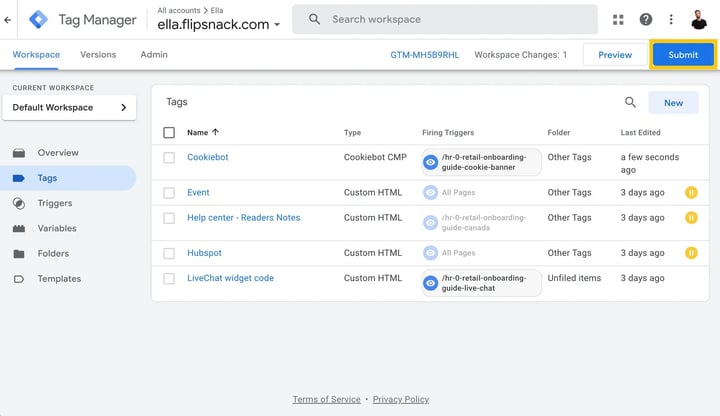Click the hr-0-retail-onboarding-guide-cookie-banner trigger chip
The height and width of the screenshot is (416, 720).
pyautogui.click(x=481, y=162)
